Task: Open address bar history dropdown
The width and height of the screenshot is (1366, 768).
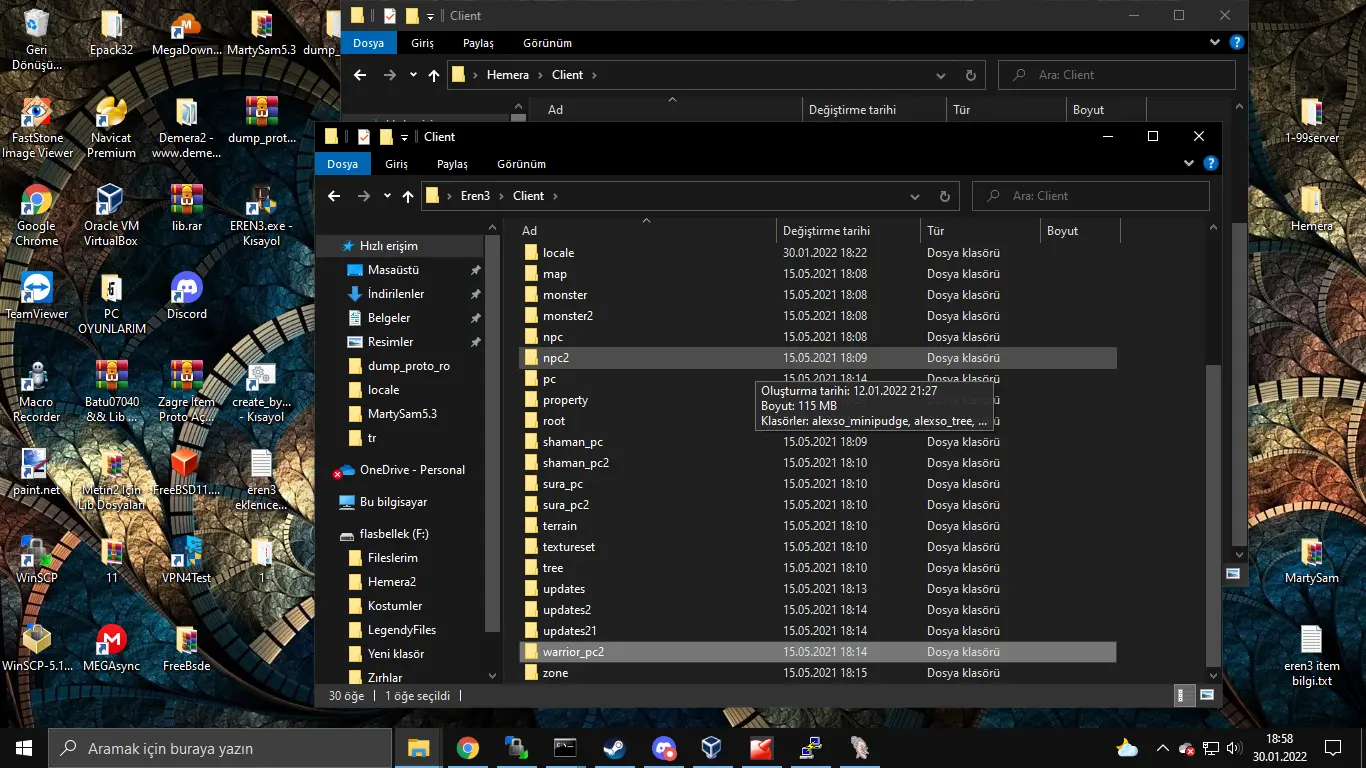Action: (915, 196)
